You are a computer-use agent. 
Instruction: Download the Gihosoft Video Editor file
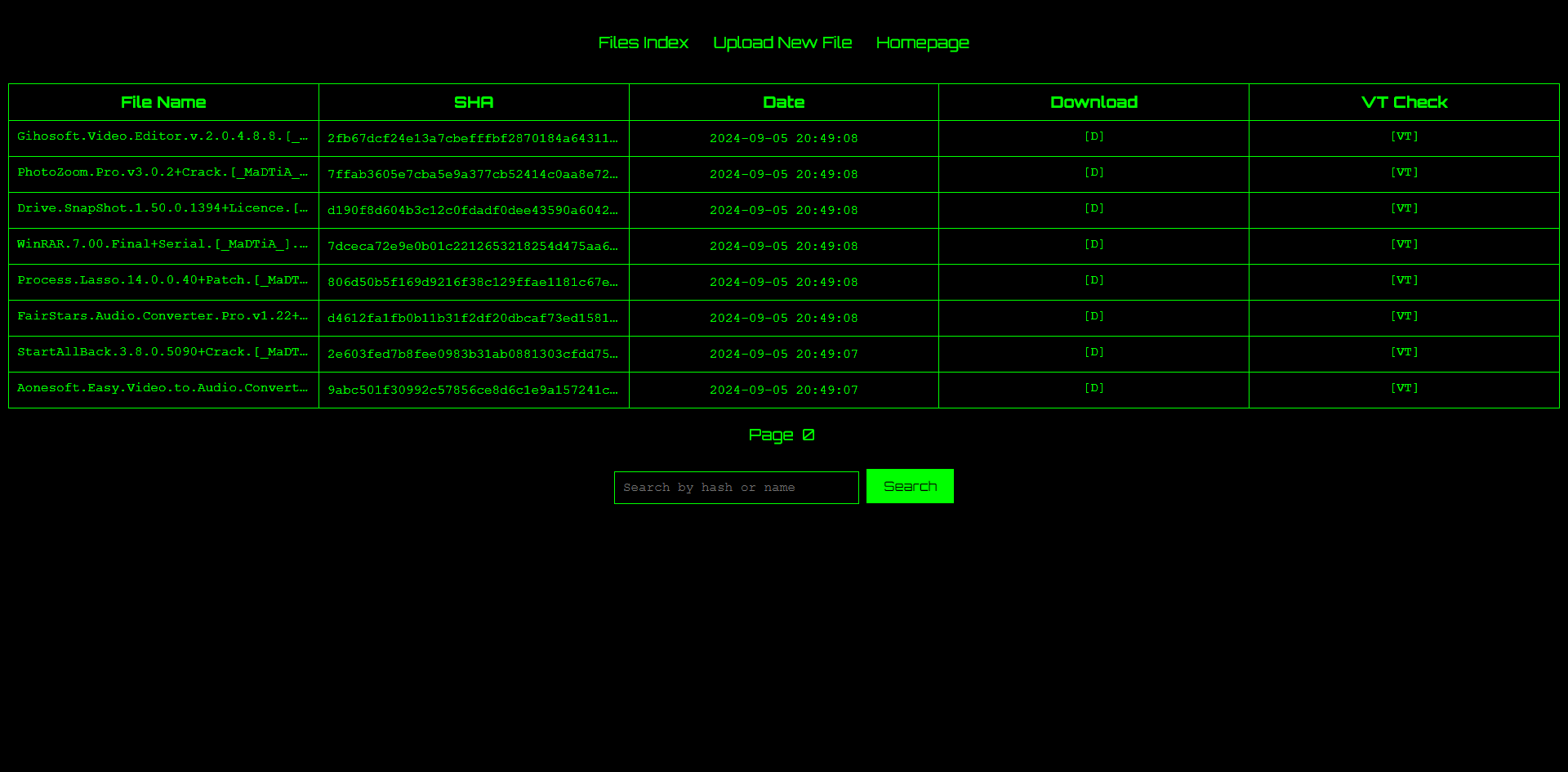coord(1094,136)
